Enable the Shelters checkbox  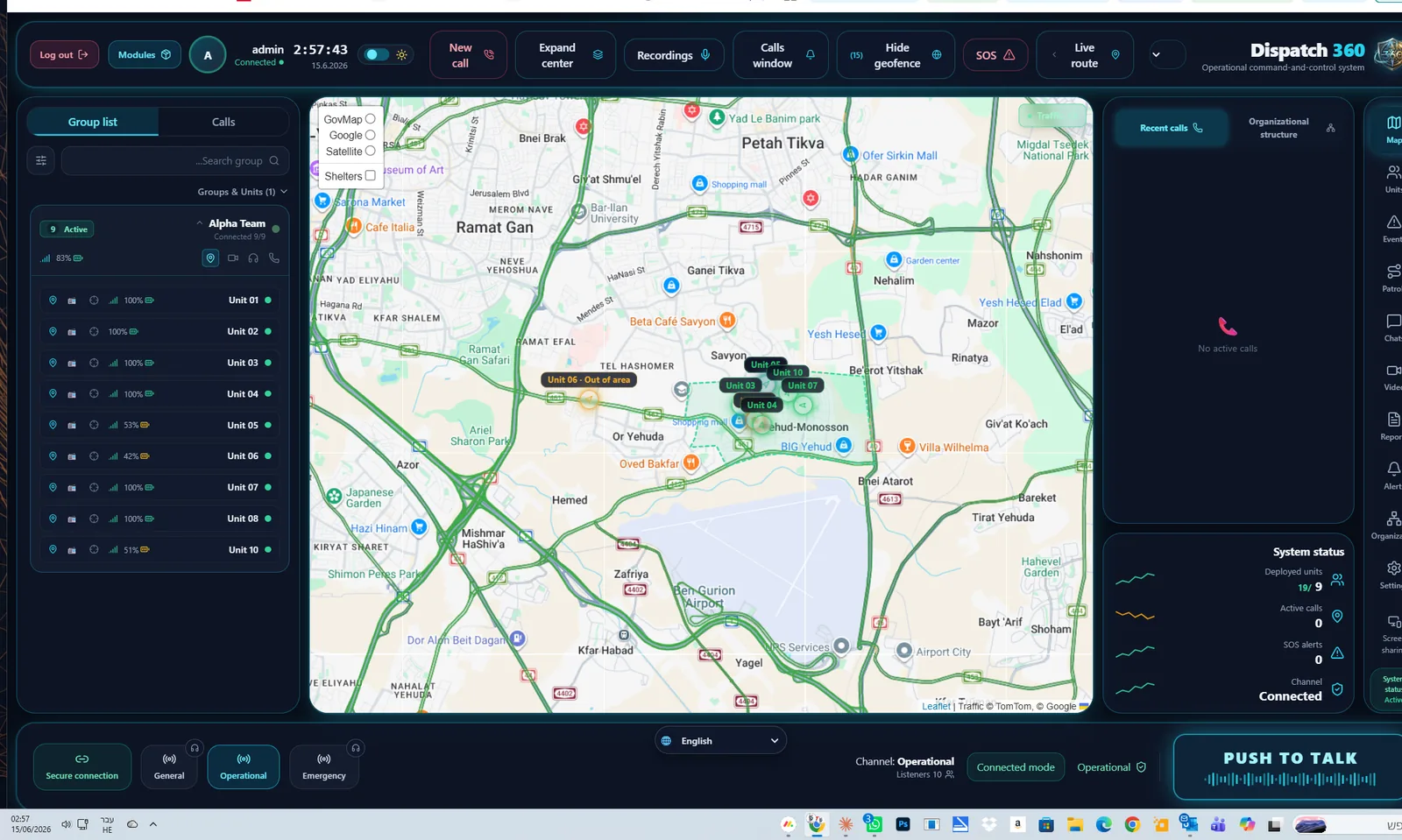pos(371,175)
